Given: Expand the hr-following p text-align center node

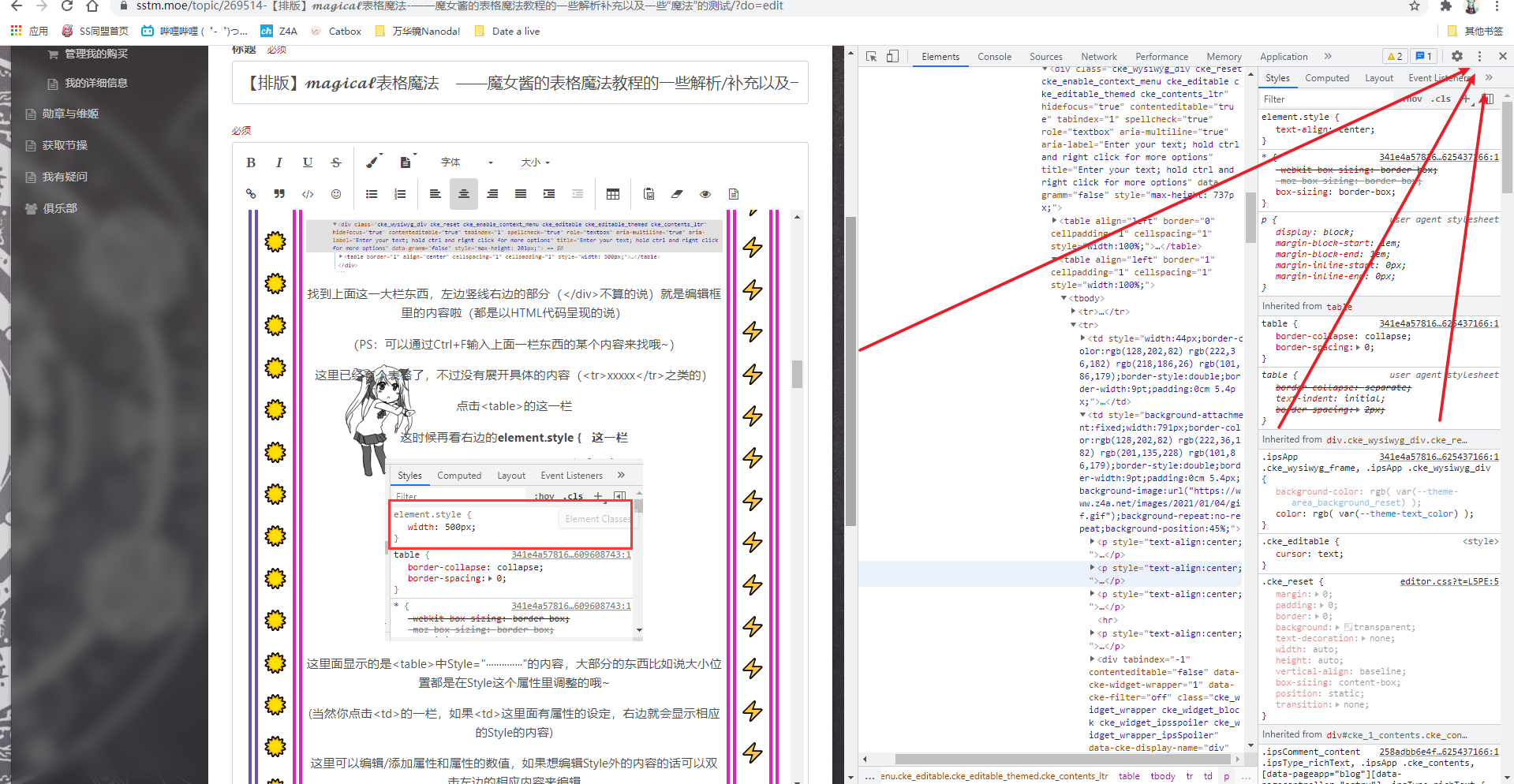Looking at the screenshot, I should (x=1093, y=634).
